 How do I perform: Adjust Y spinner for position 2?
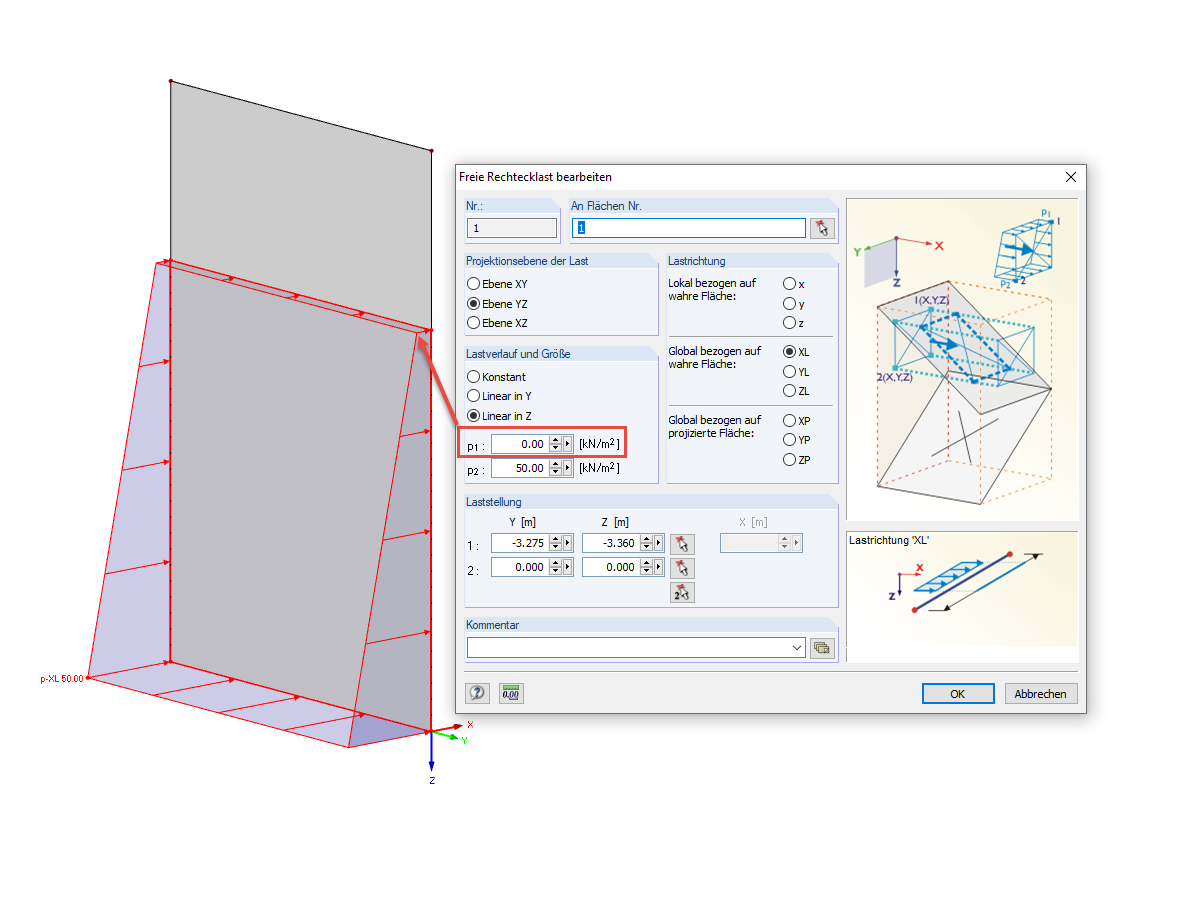coord(555,567)
